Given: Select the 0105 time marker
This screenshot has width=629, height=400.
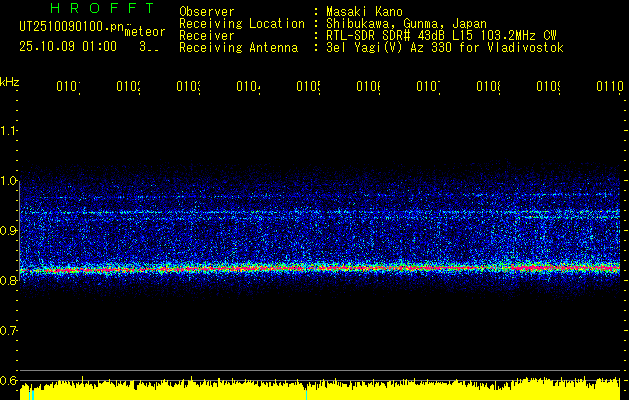Looking at the screenshot, I should pos(307,87).
